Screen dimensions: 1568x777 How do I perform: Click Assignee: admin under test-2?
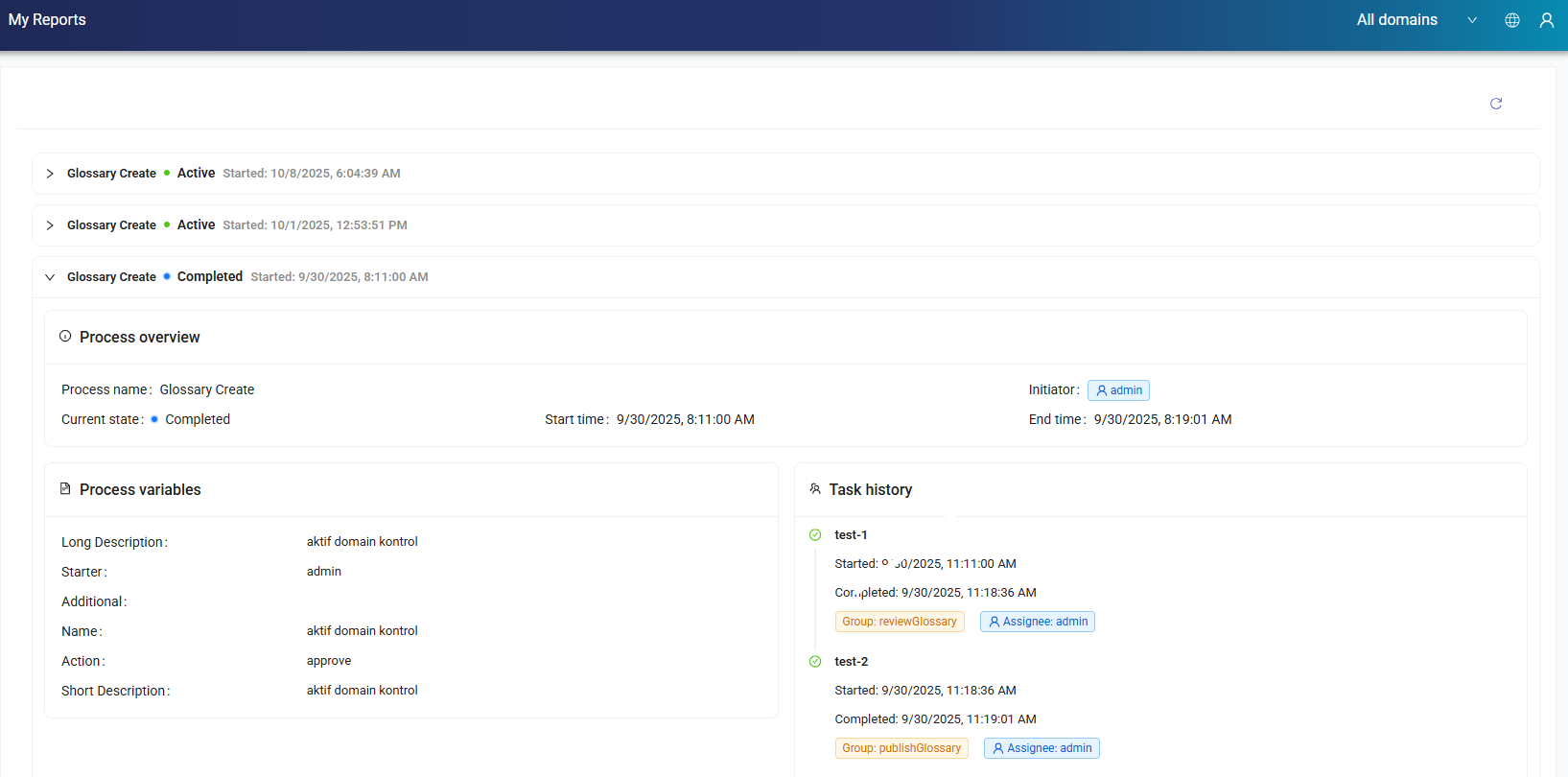point(1041,748)
